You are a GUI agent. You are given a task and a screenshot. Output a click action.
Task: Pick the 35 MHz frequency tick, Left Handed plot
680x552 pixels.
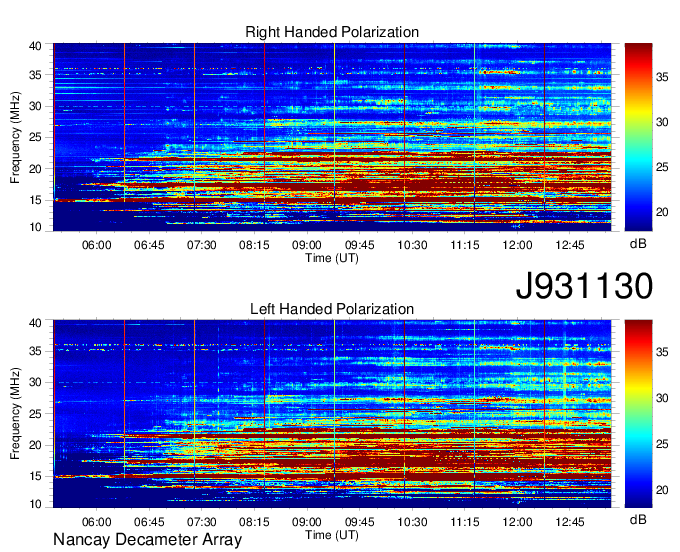[35, 351]
